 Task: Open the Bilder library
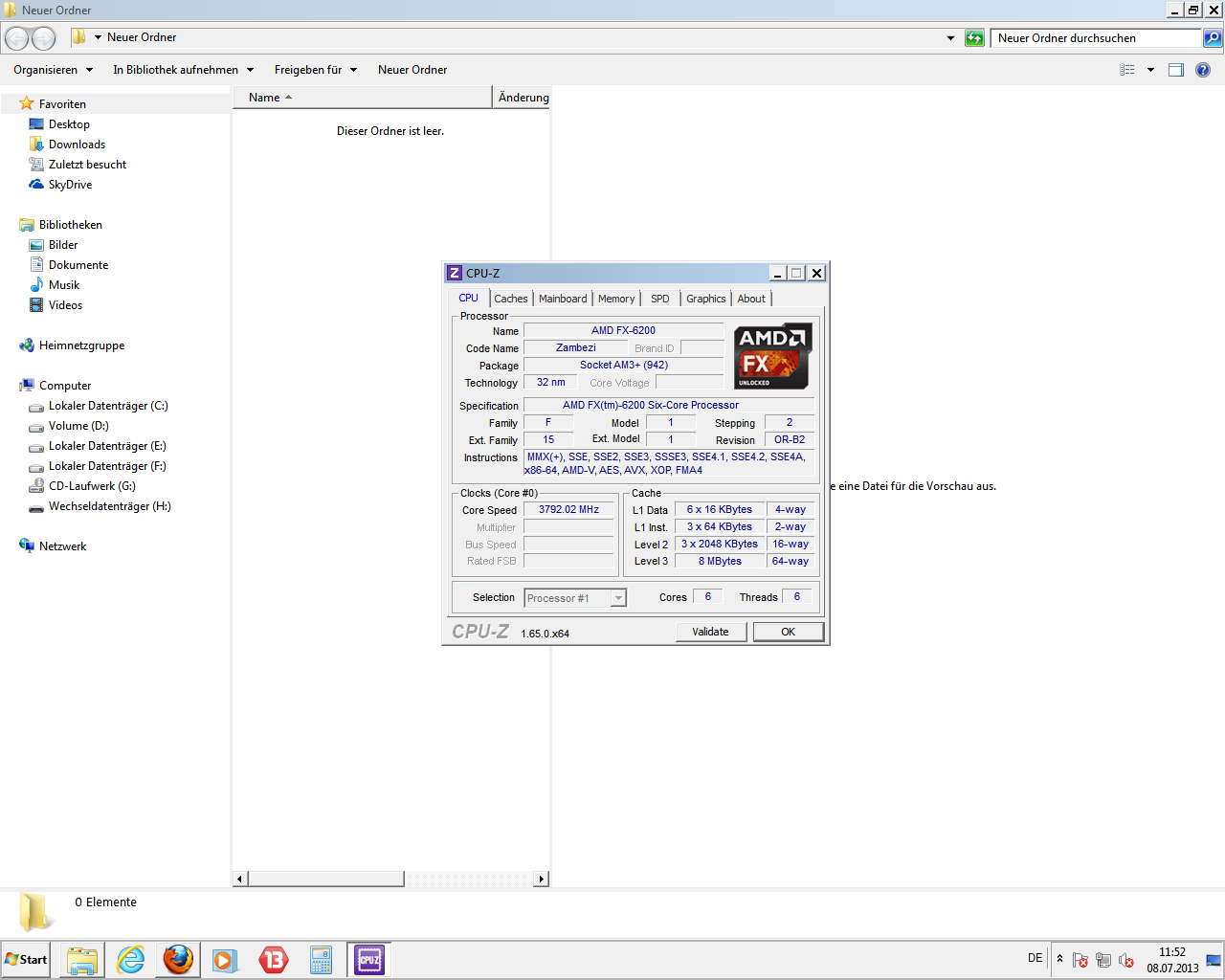[63, 245]
